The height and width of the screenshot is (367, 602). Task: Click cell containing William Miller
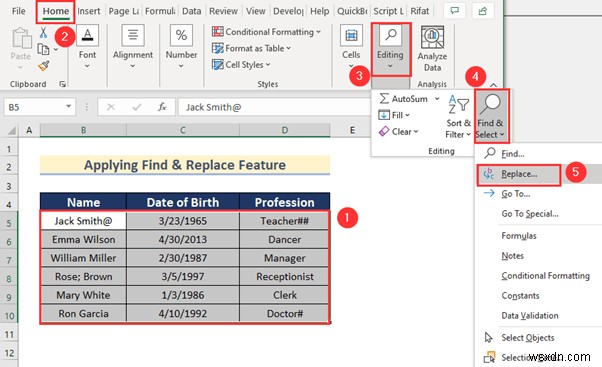84,258
